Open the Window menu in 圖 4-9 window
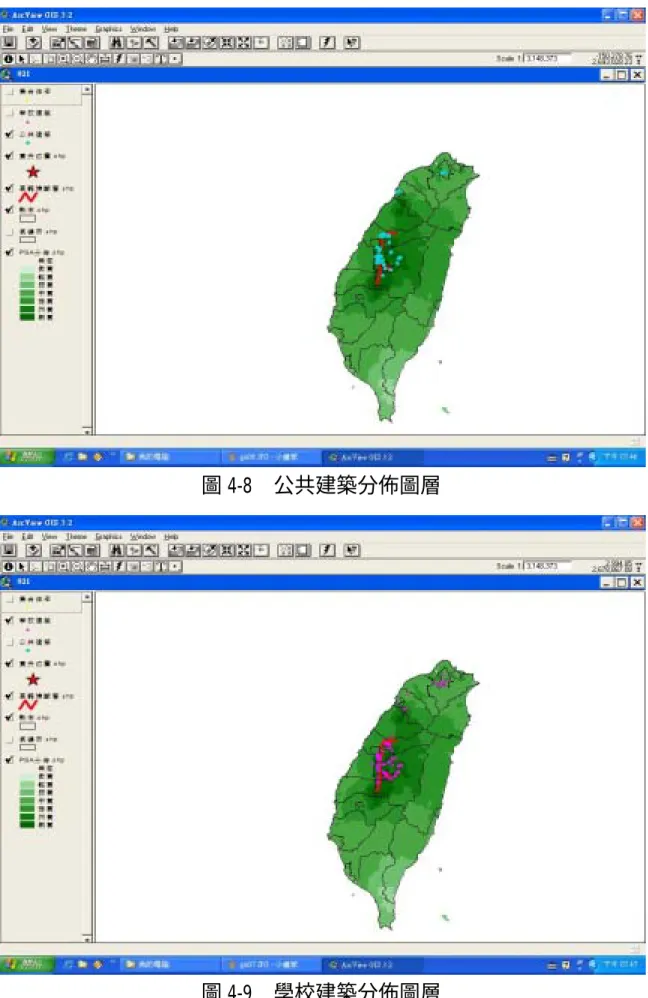 click(x=143, y=537)
